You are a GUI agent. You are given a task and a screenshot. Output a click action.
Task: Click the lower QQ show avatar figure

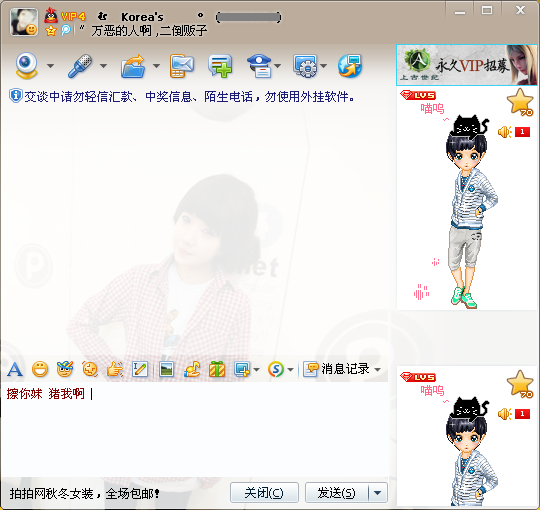tap(471, 451)
